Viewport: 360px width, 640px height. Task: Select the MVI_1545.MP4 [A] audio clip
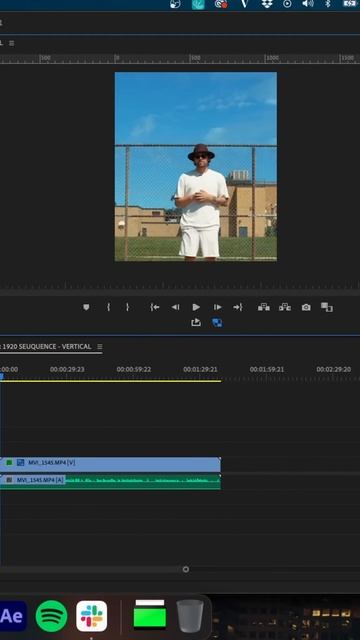(110, 482)
